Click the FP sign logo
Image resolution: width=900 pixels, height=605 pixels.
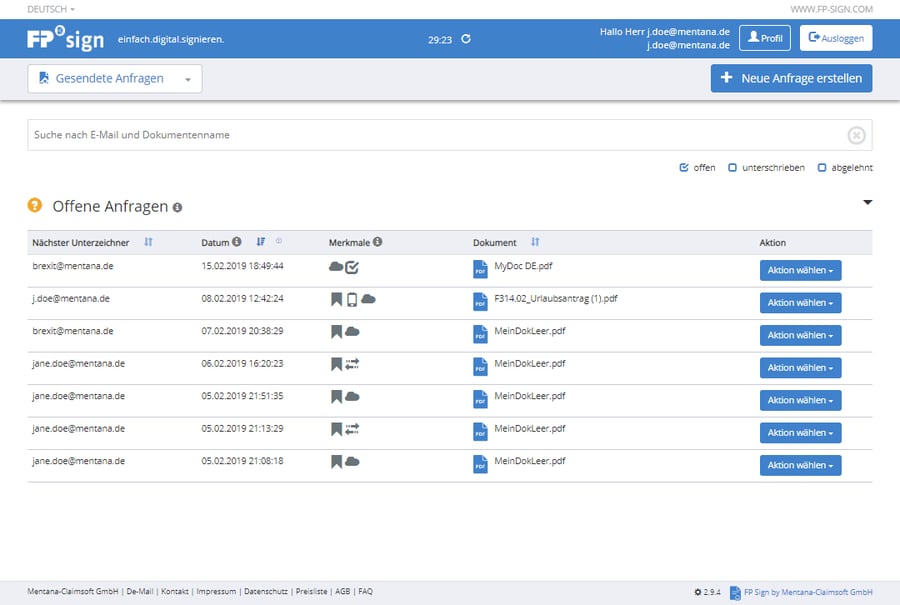[x=65, y=38]
